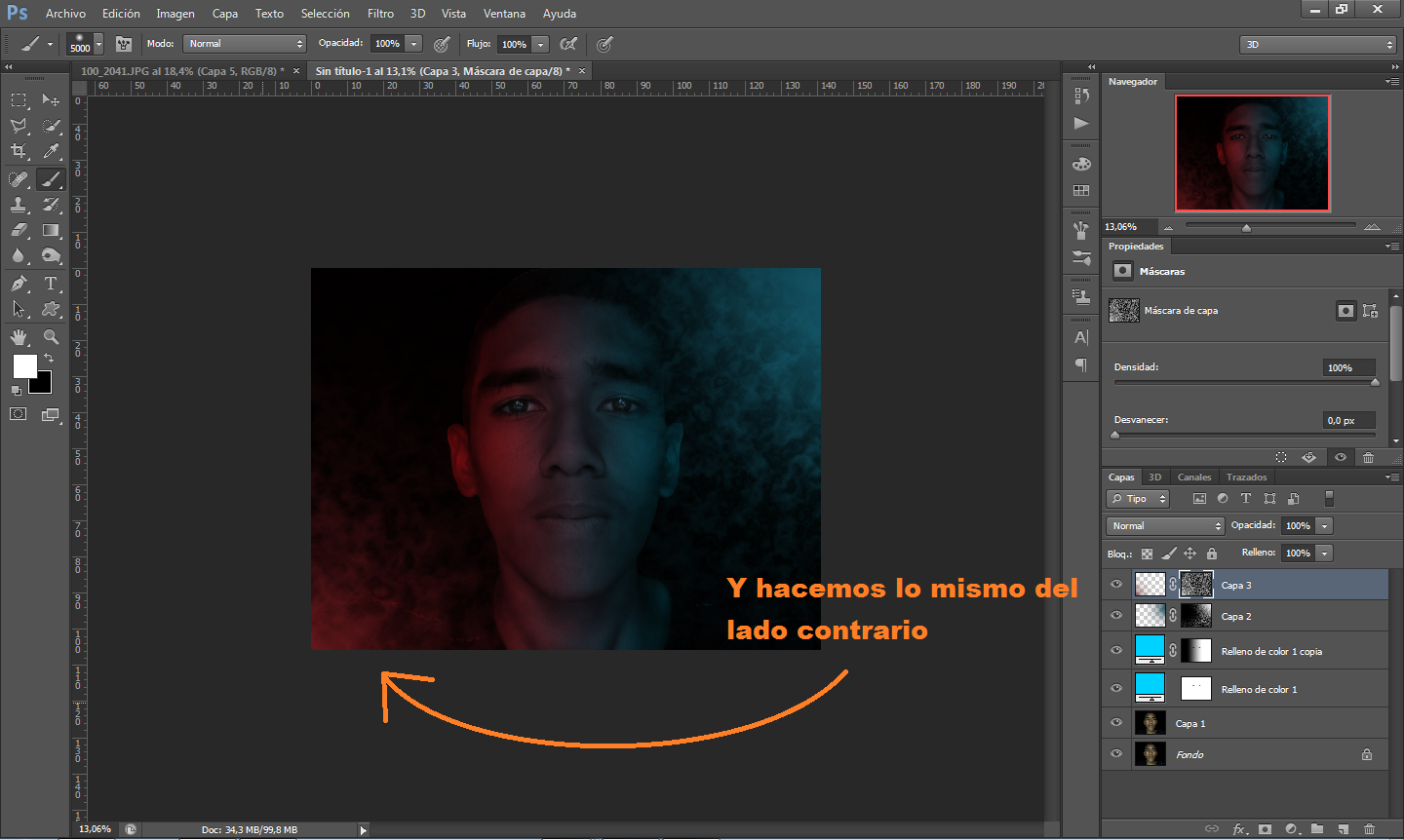Hide the Capa 2 layer
The image size is (1404, 840).
click(x=1116, y=616)
